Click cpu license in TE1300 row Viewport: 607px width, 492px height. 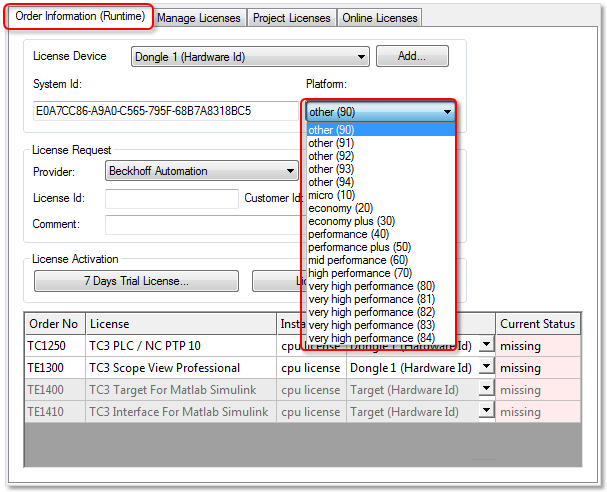click(311, 368)
